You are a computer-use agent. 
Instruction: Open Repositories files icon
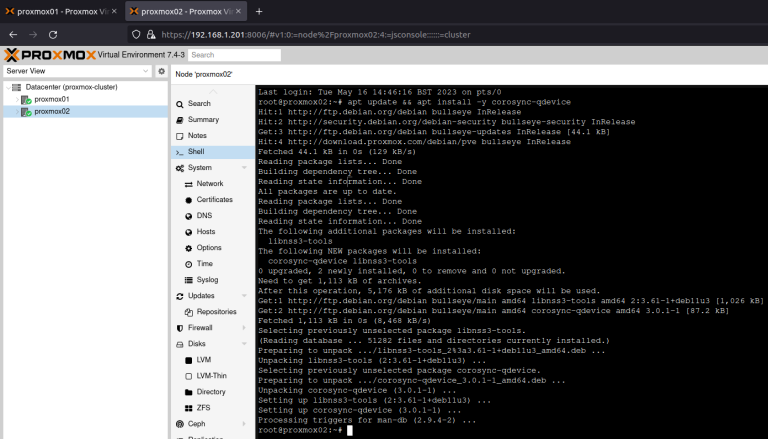[x=189, y=312]
